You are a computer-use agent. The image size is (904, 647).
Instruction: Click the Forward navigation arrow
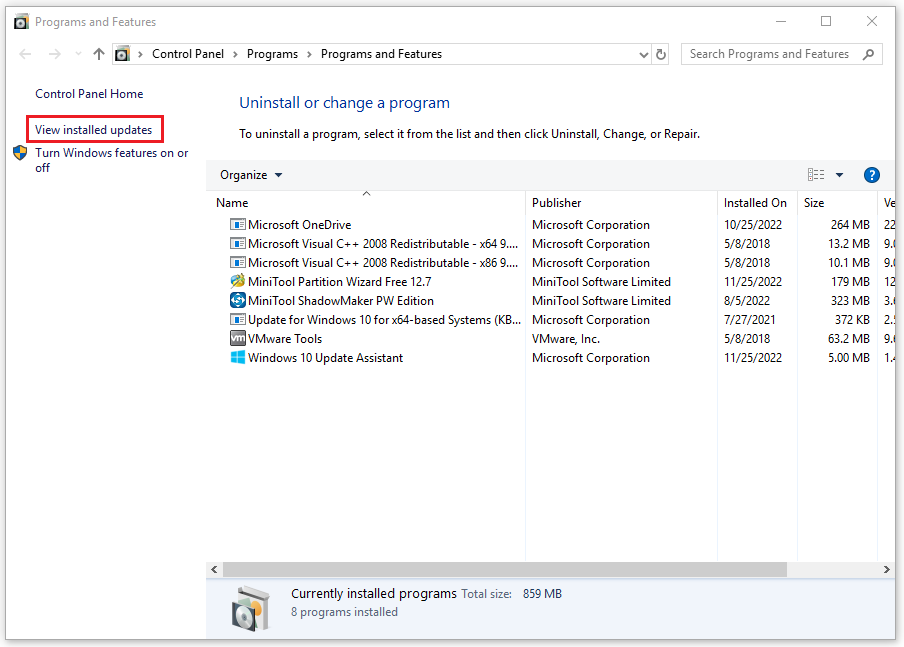pyautogui.click(x=55, y=54)
